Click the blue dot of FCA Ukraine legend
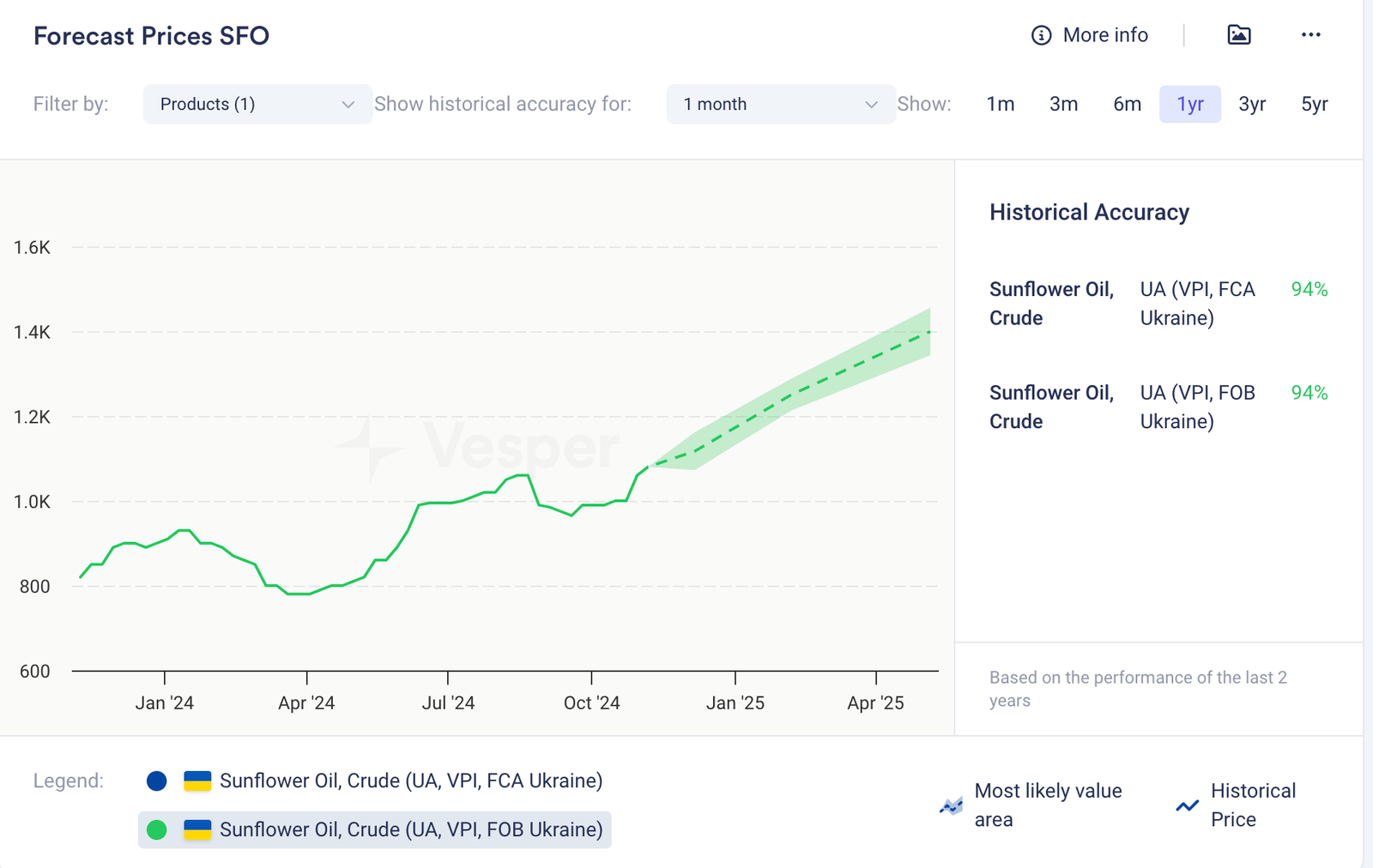 (x=156, y=781)
